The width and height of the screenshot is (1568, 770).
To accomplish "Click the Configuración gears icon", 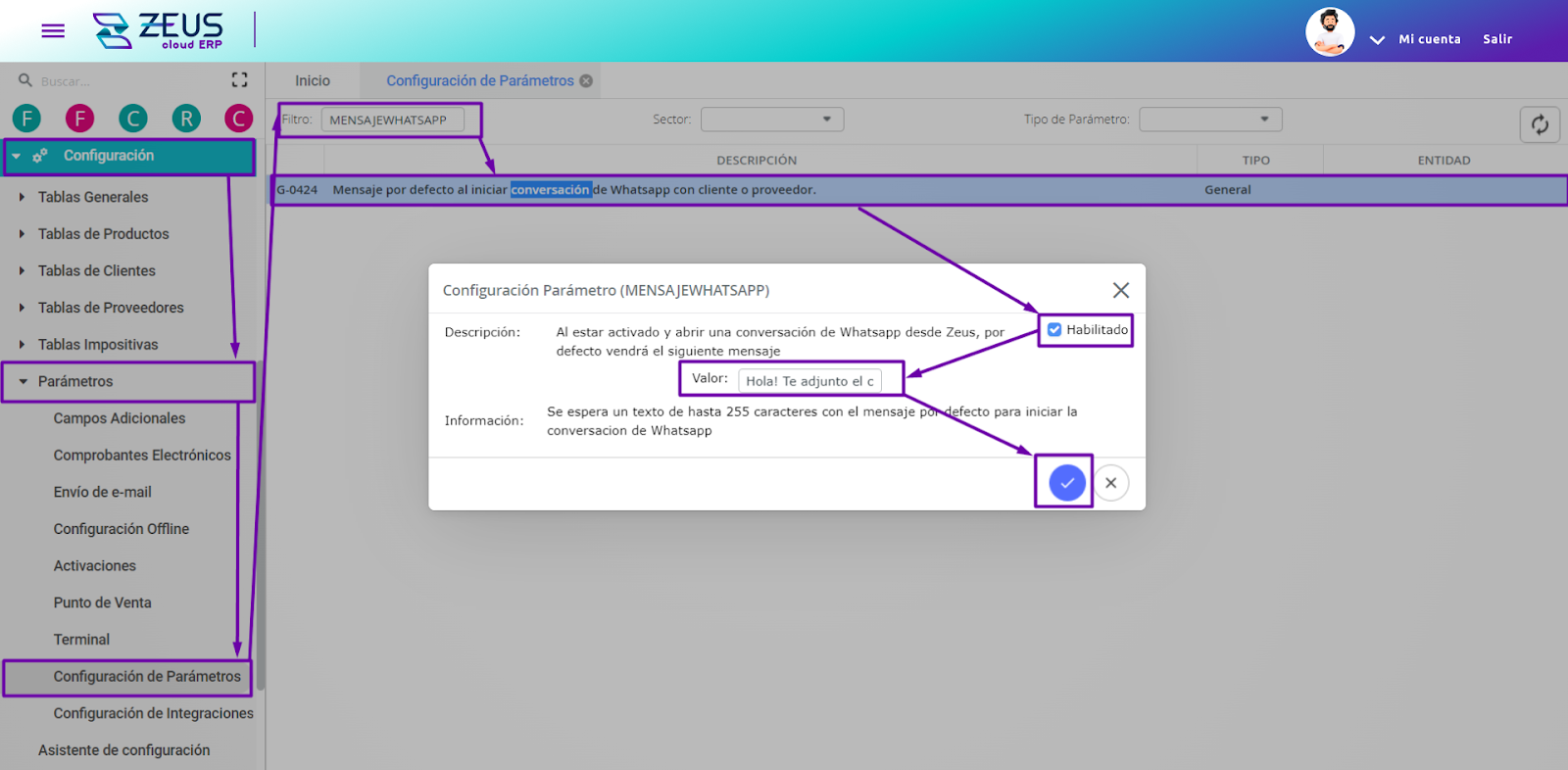I will pyautogui.click(x=40, y=156).
